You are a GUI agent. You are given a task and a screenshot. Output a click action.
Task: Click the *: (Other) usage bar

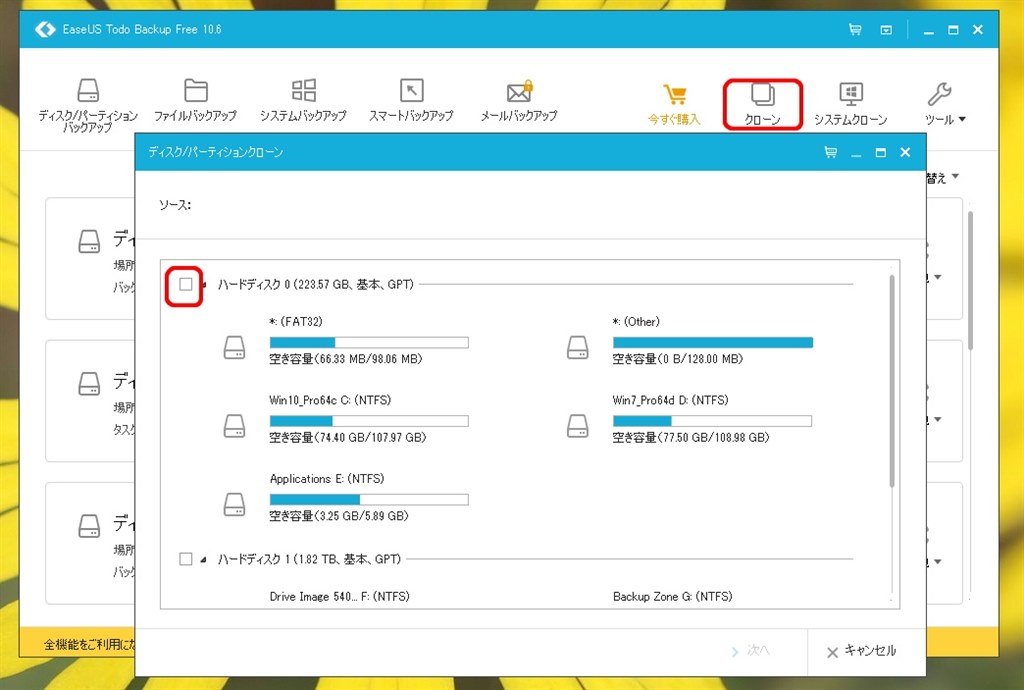tap(712, 342)
